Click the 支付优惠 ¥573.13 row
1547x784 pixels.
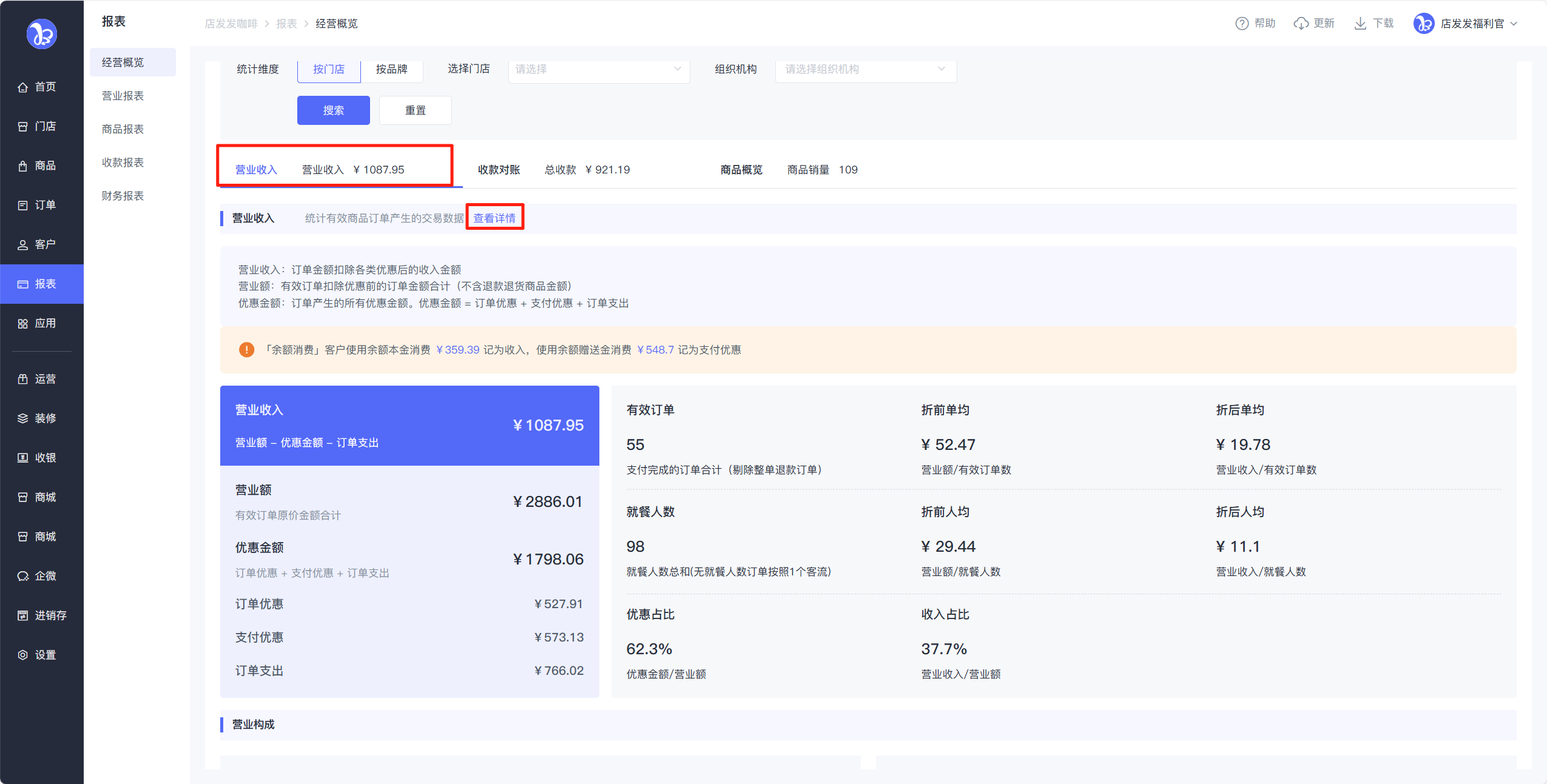pyautogui.click(x=409, y=638)
